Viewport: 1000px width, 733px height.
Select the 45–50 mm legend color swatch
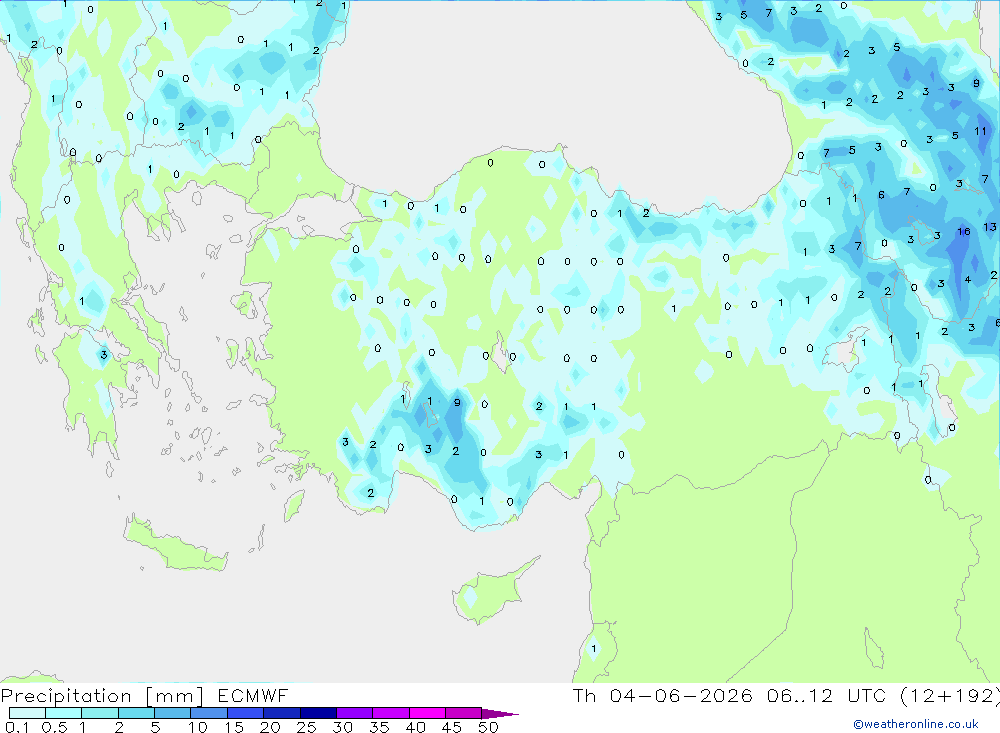(x=464, y=713)
